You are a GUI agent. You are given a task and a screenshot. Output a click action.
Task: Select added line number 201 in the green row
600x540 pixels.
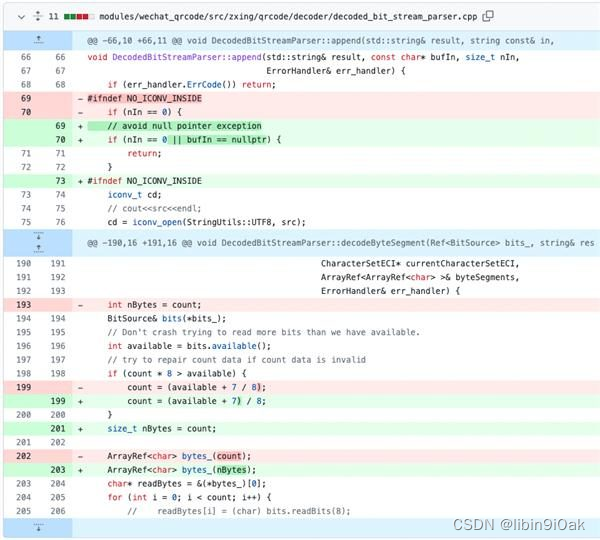(58, 429)
